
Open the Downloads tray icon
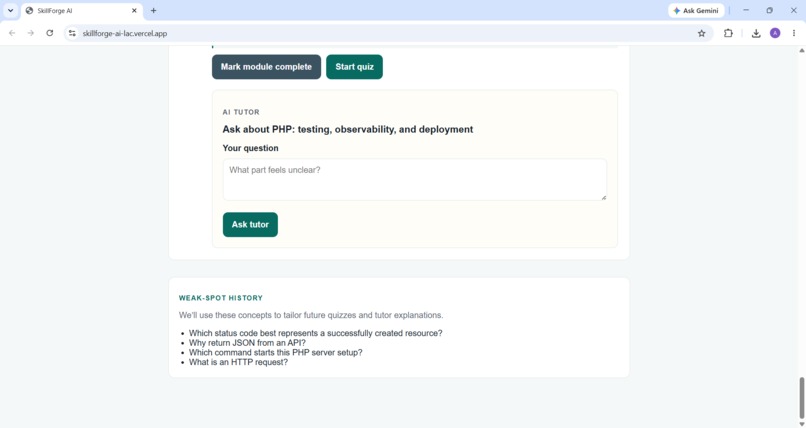click(x=756, y=33)
